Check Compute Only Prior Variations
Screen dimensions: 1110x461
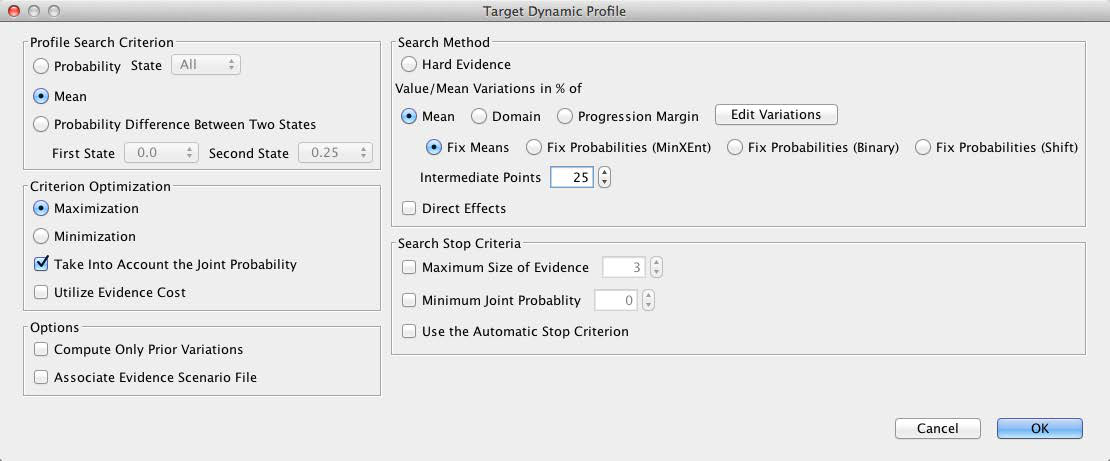(41, 350)
